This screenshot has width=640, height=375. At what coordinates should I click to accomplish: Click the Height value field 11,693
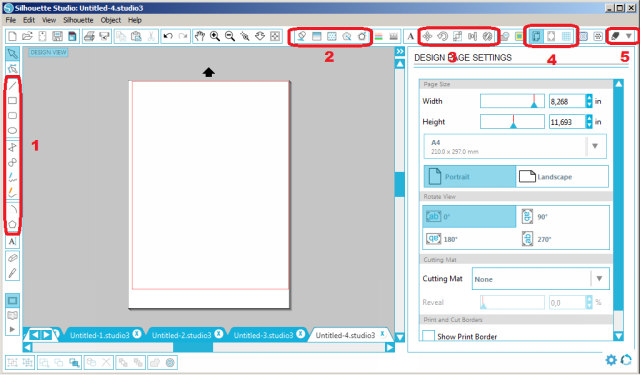coord(567,122)
